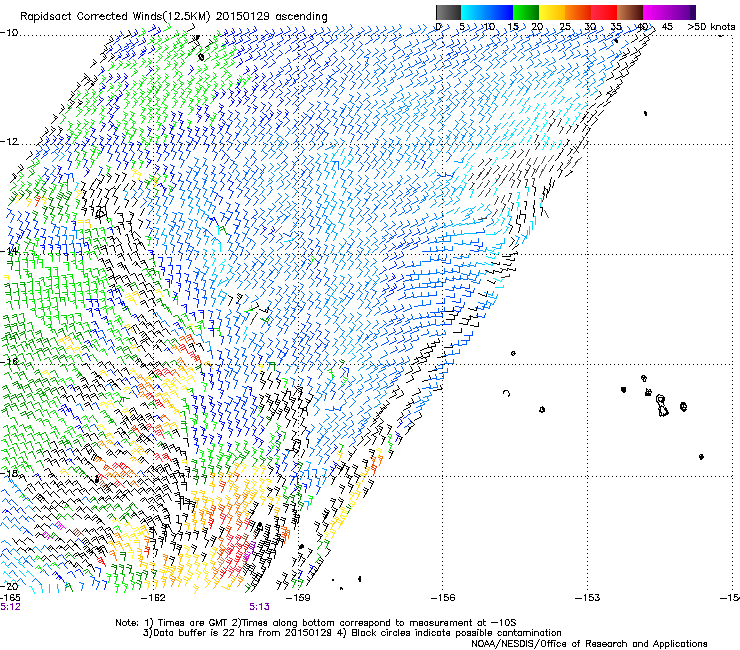Click the '20150129 ascending' date text
The width and height of the screenshot is (740, 650).
[272, 17]
